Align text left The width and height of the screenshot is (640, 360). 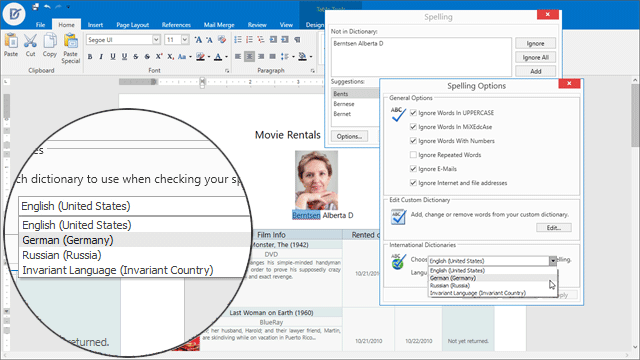coord(238,57)
